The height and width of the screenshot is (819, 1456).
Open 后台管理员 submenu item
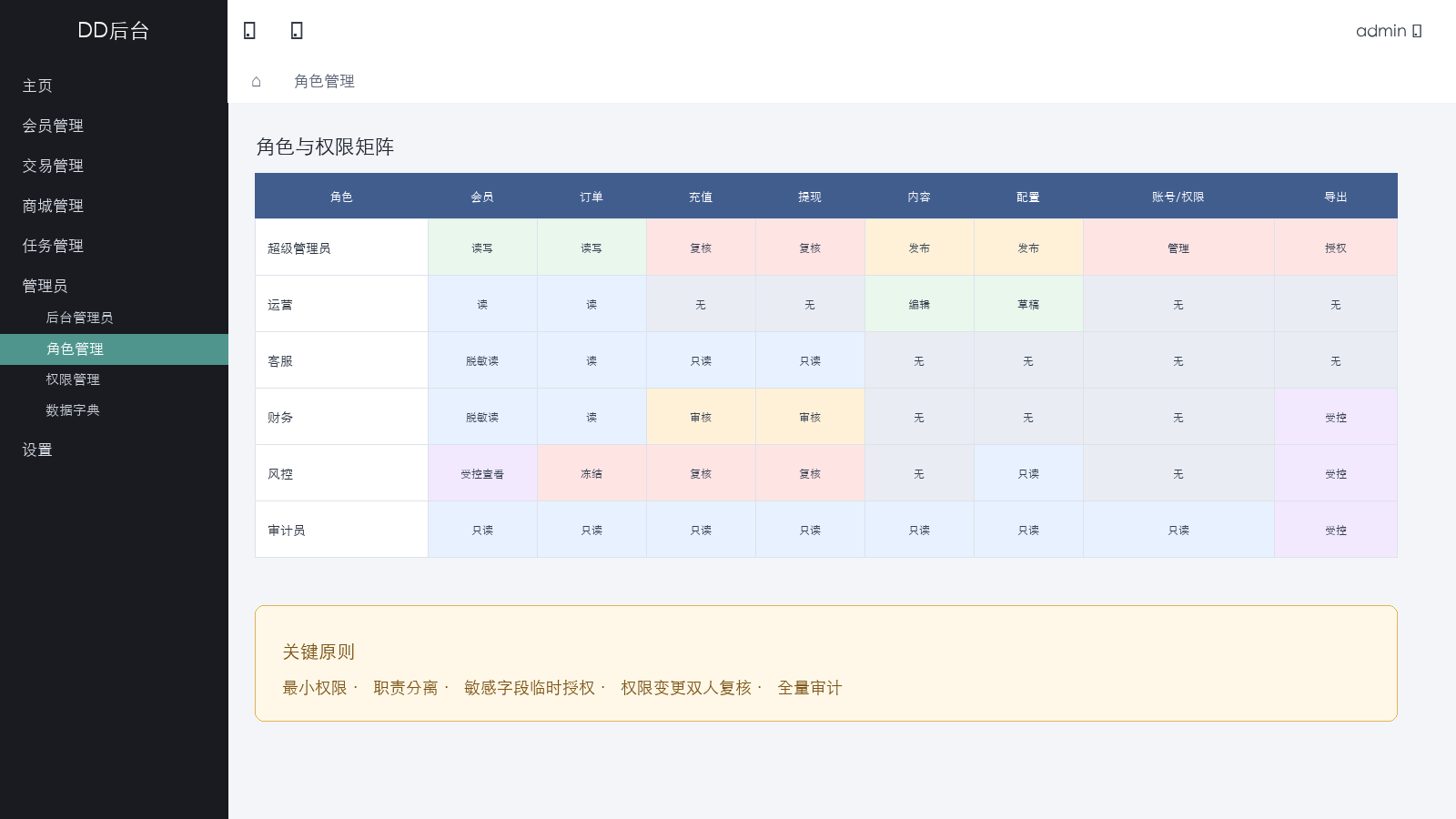click(114, 318)
